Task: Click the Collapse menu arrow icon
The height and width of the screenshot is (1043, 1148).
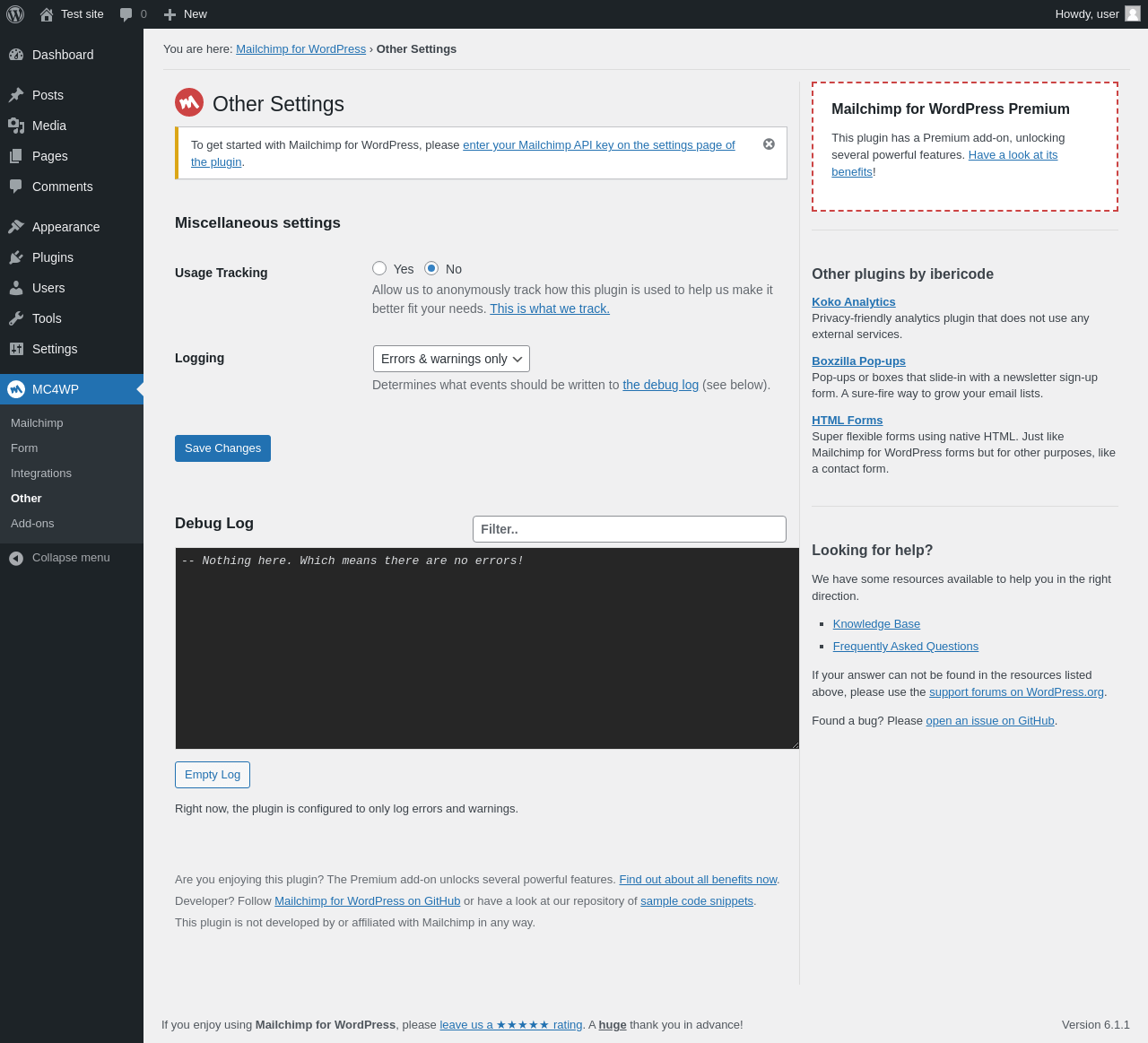Action: click(x=16, y=558)
